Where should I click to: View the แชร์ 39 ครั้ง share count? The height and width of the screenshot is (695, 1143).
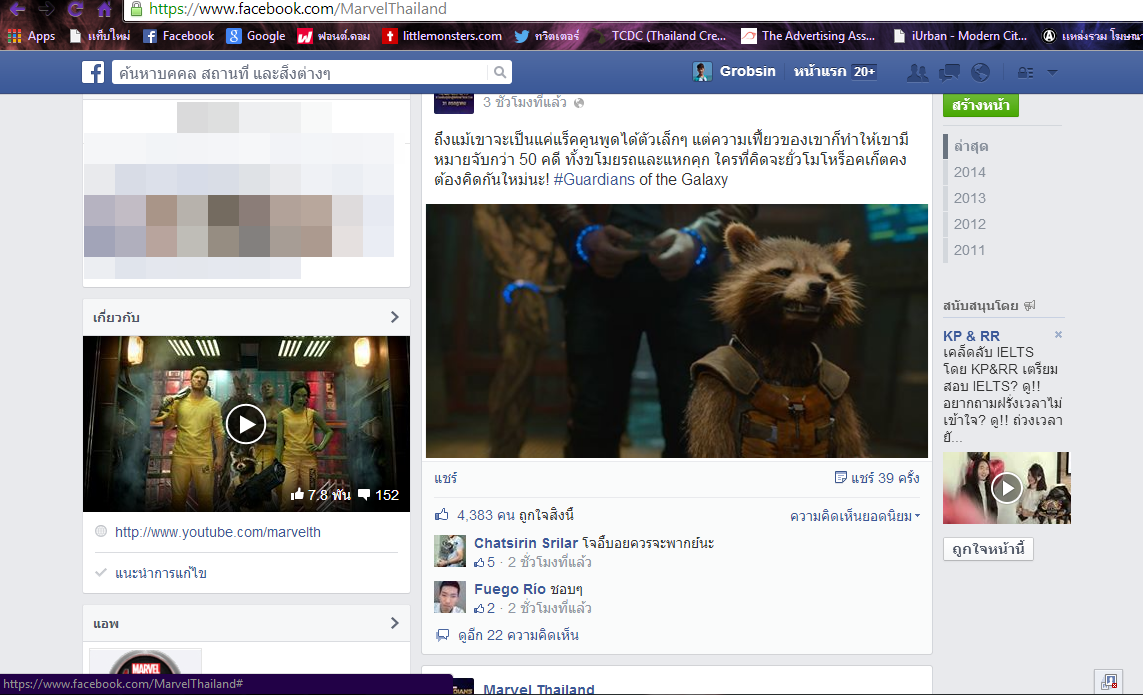877,478
